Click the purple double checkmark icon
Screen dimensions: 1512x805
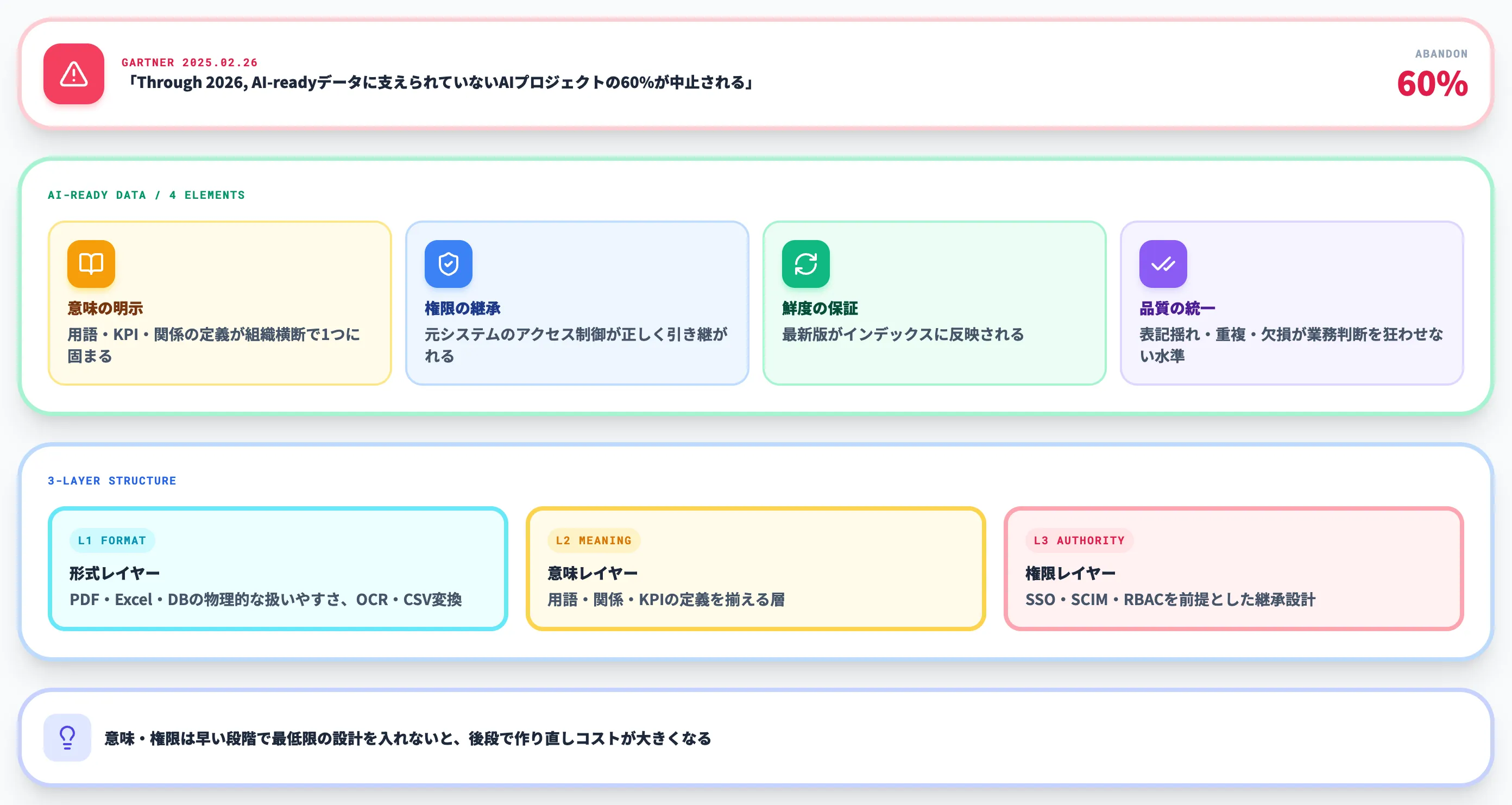point(1163,263)
